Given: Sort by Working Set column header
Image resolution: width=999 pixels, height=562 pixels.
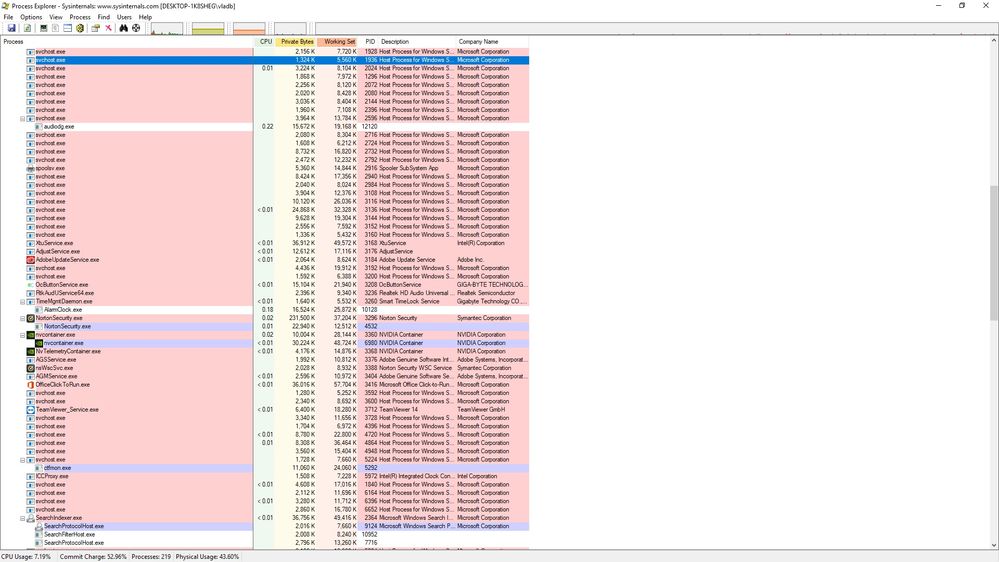Looking at the screenshot, I should pyautogui.click(x=339, y=42).
